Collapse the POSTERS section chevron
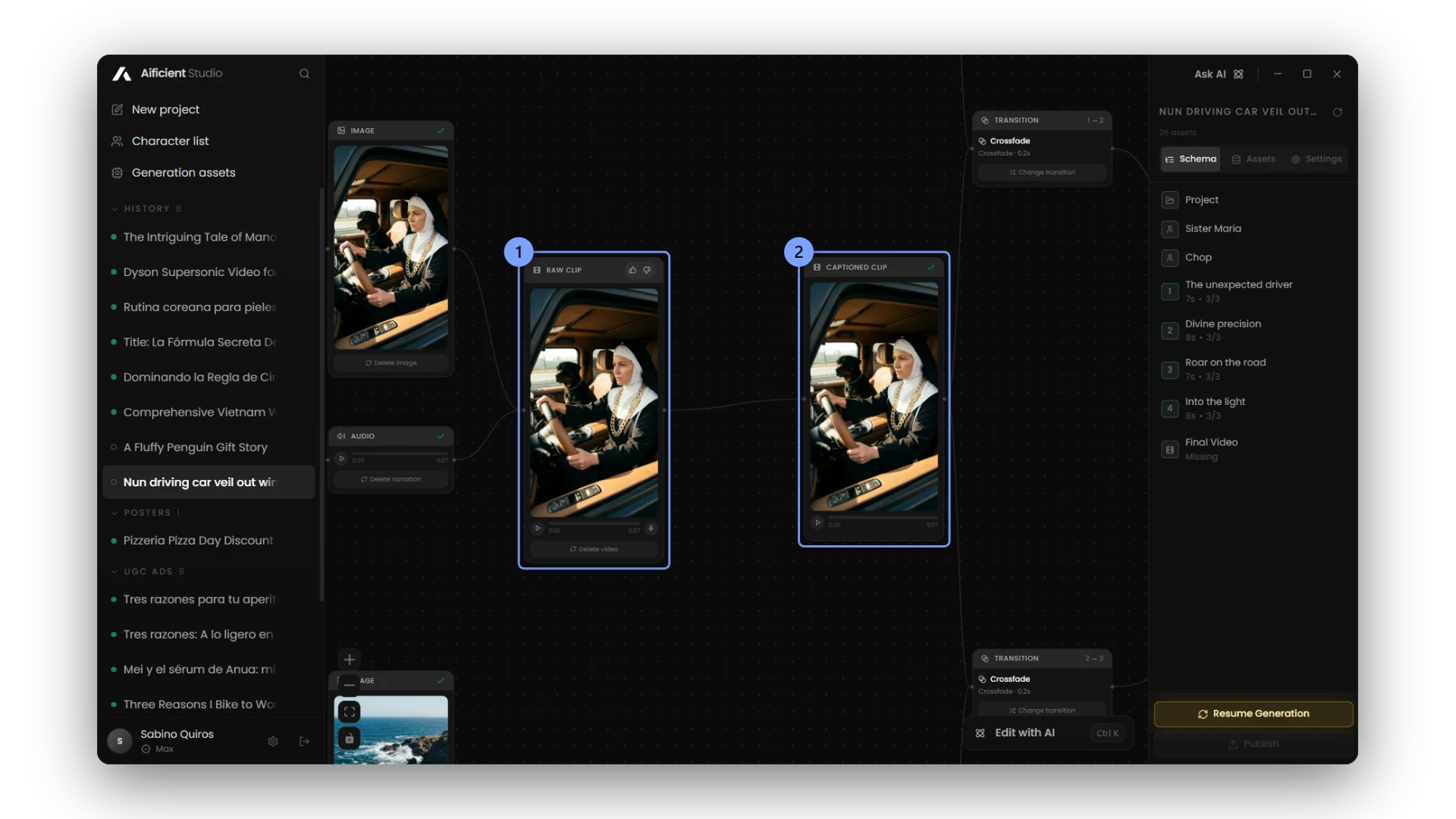Image resolution: width=1456 pixels, height=819 pixels. (x=115, y=513)
